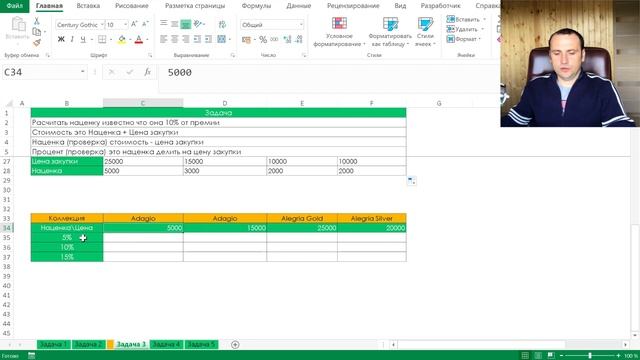
Task: Align text to the middle of cell
Action: pyautogui.click(x=175, y=24)
